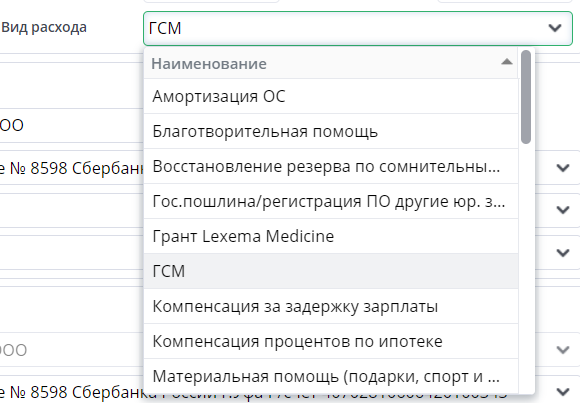Select Восстановление резерва по сомнительны… item
This screenshot has height=403, width=580.
pyautogui.click(x=331, y=166)
